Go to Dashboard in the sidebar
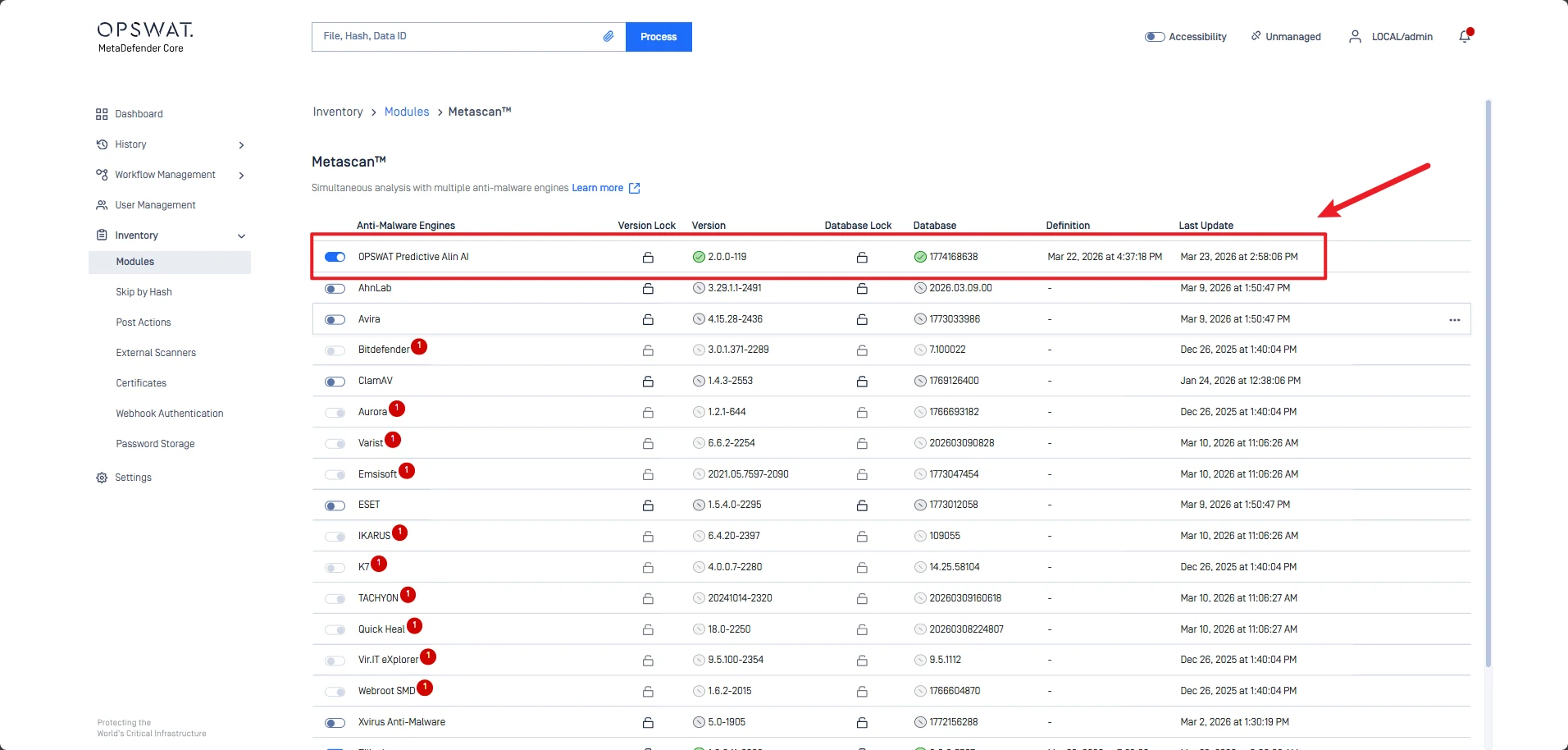This screenshot has height=750, width=1568. pos(139,114)
